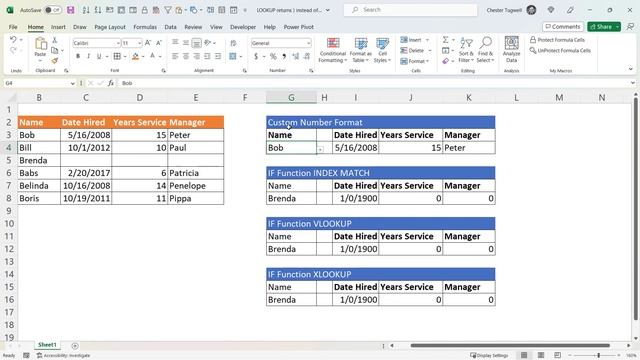
Task: Click the Format Painter brush
Action: (x=55, y=60)
